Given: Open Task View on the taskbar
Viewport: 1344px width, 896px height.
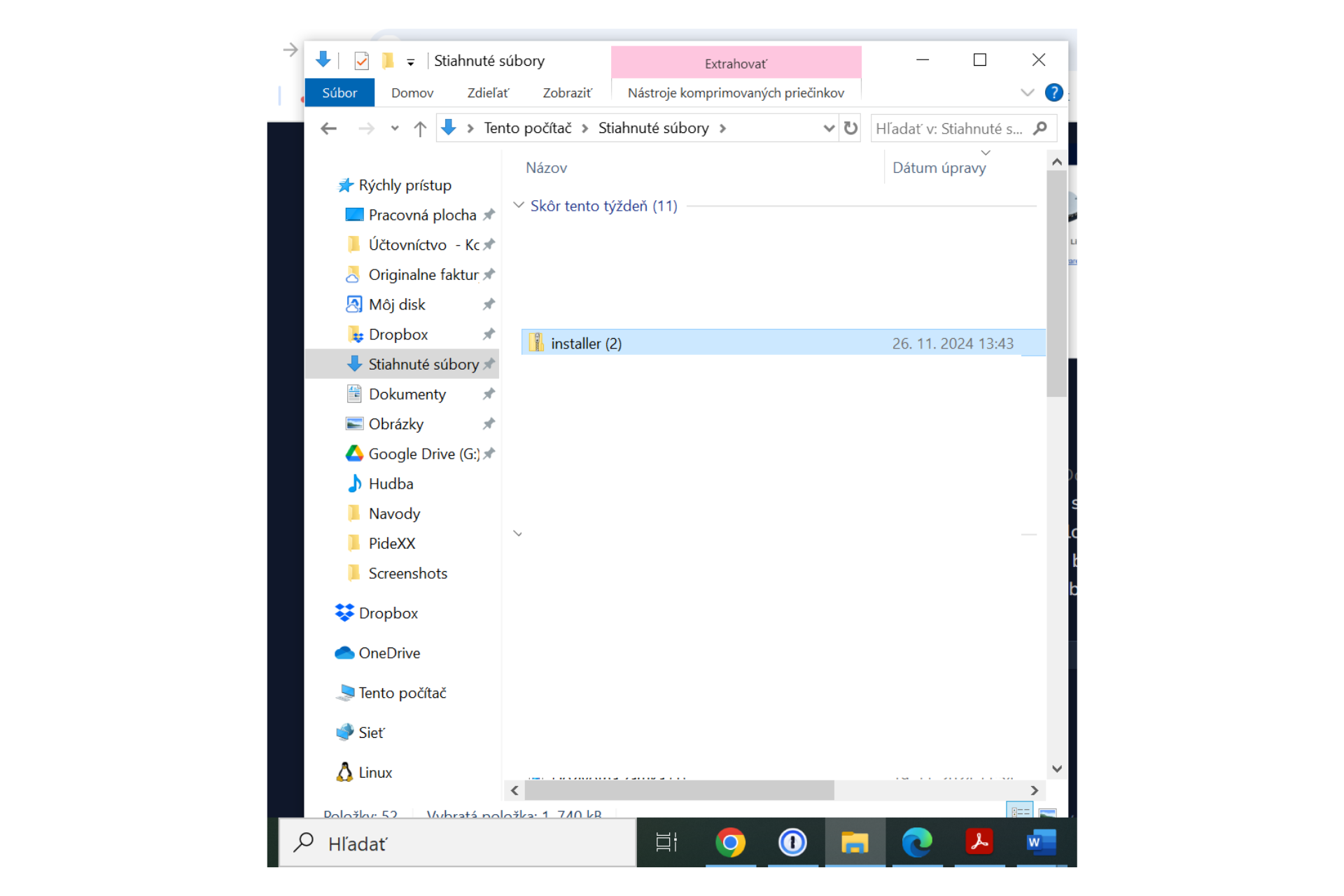Looking at the screenshot, I should 666,842.
